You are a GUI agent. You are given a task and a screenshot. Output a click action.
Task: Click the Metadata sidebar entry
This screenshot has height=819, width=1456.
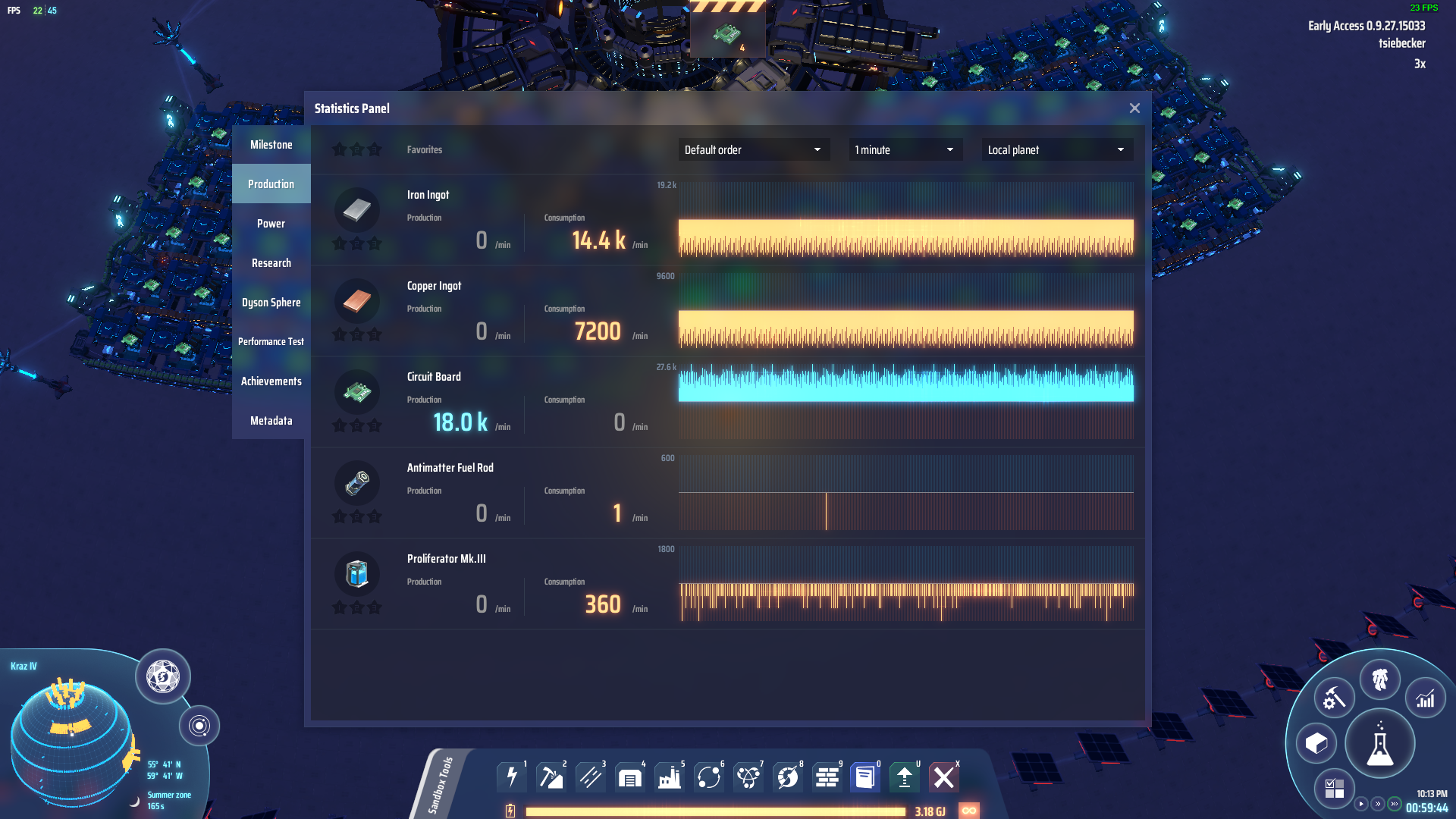[x=271, y=420]
